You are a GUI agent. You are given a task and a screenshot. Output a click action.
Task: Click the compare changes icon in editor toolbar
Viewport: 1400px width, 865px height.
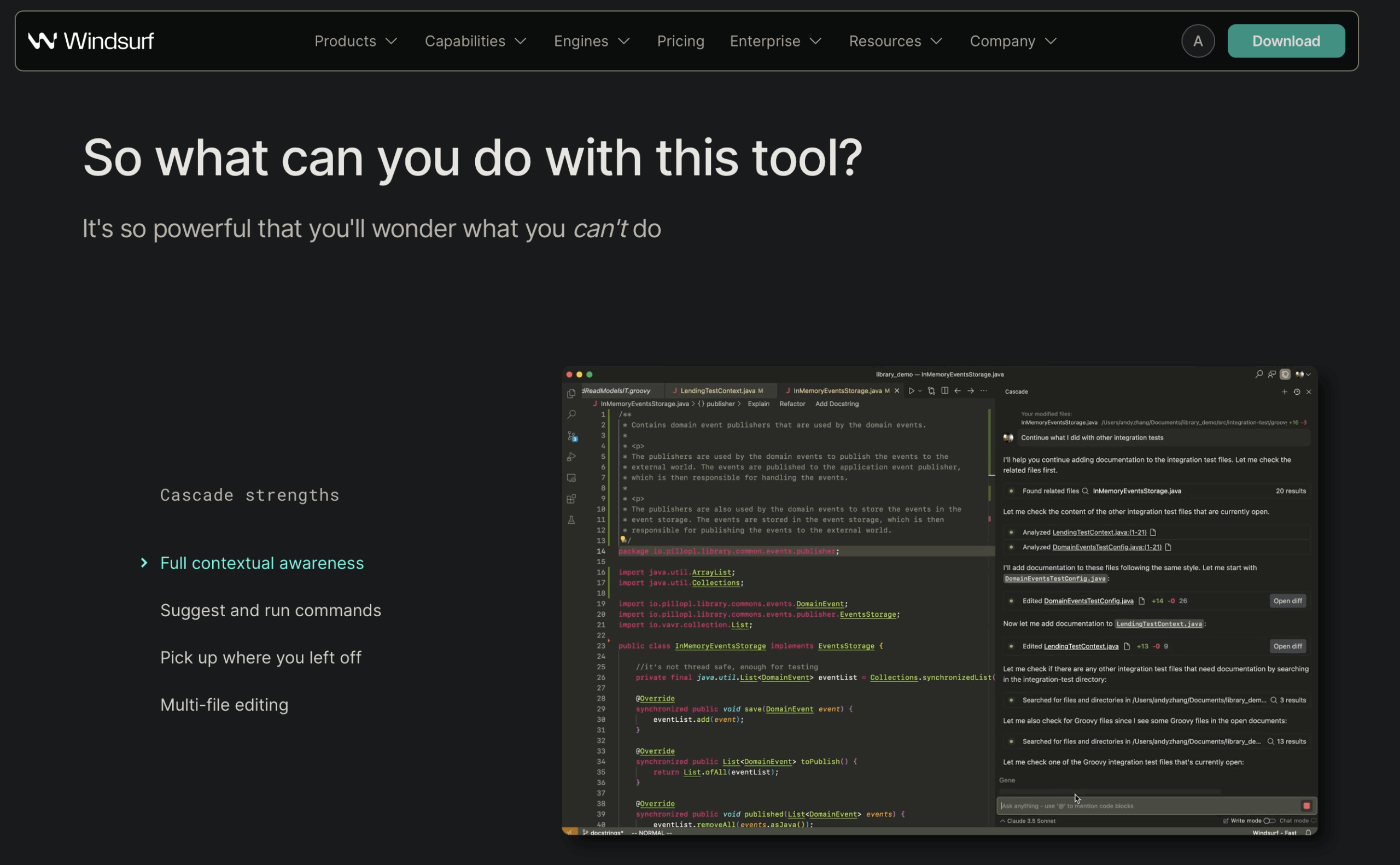point(931,391)
